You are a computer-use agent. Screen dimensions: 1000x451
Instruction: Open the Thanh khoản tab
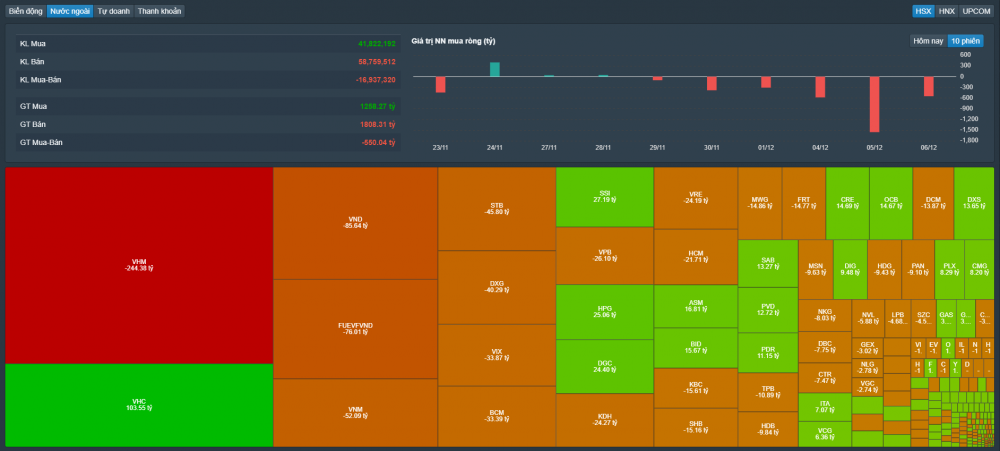click(x=159, y=11)
